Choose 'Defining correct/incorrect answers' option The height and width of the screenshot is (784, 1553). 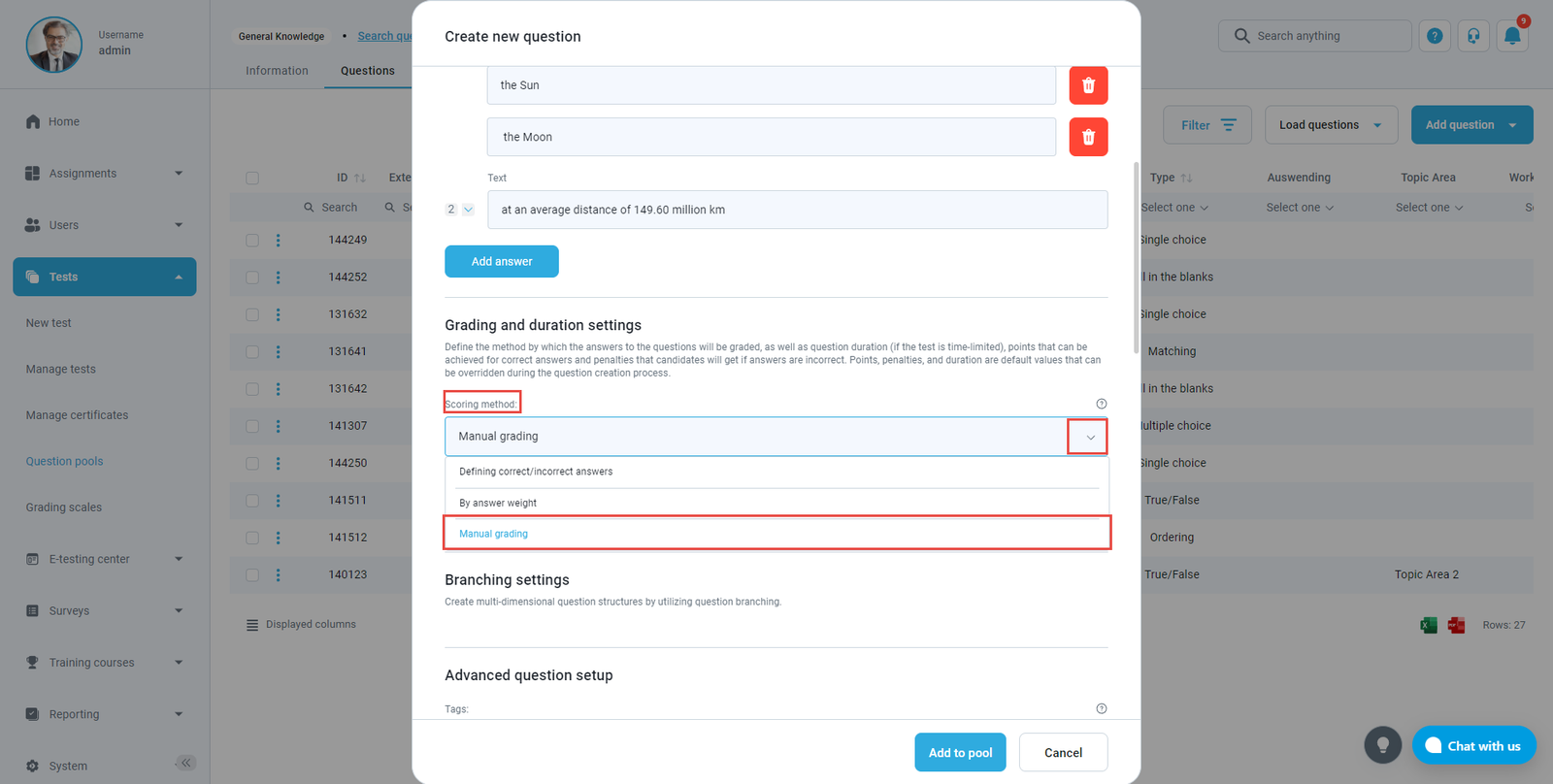tap(536, 472)
